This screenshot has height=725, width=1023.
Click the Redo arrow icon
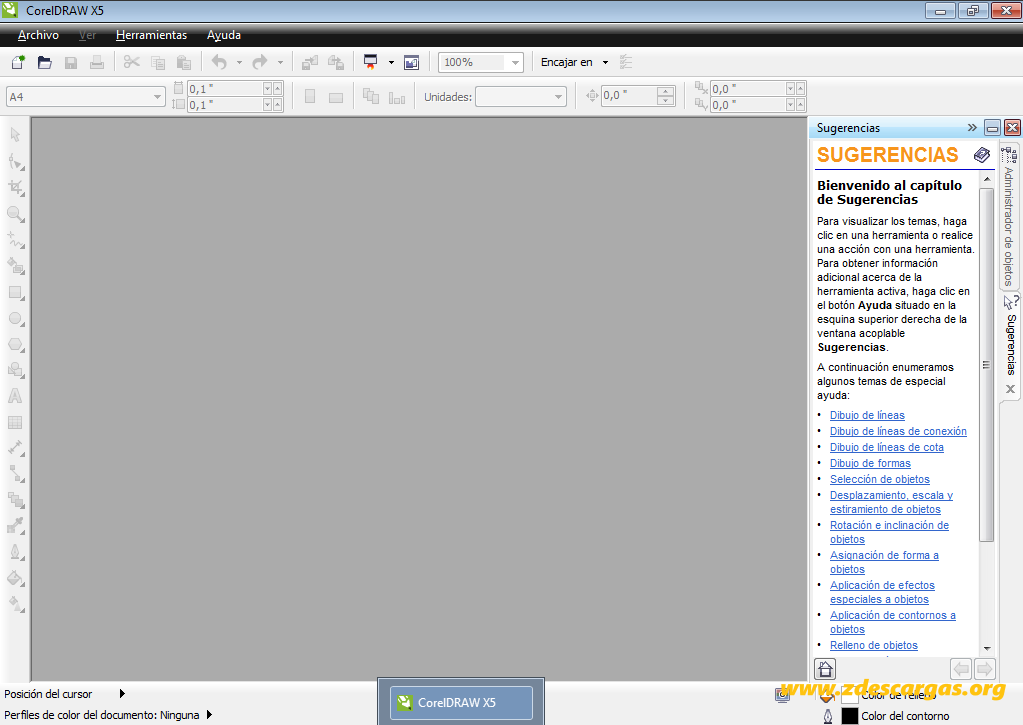click(x=260, y=63)
